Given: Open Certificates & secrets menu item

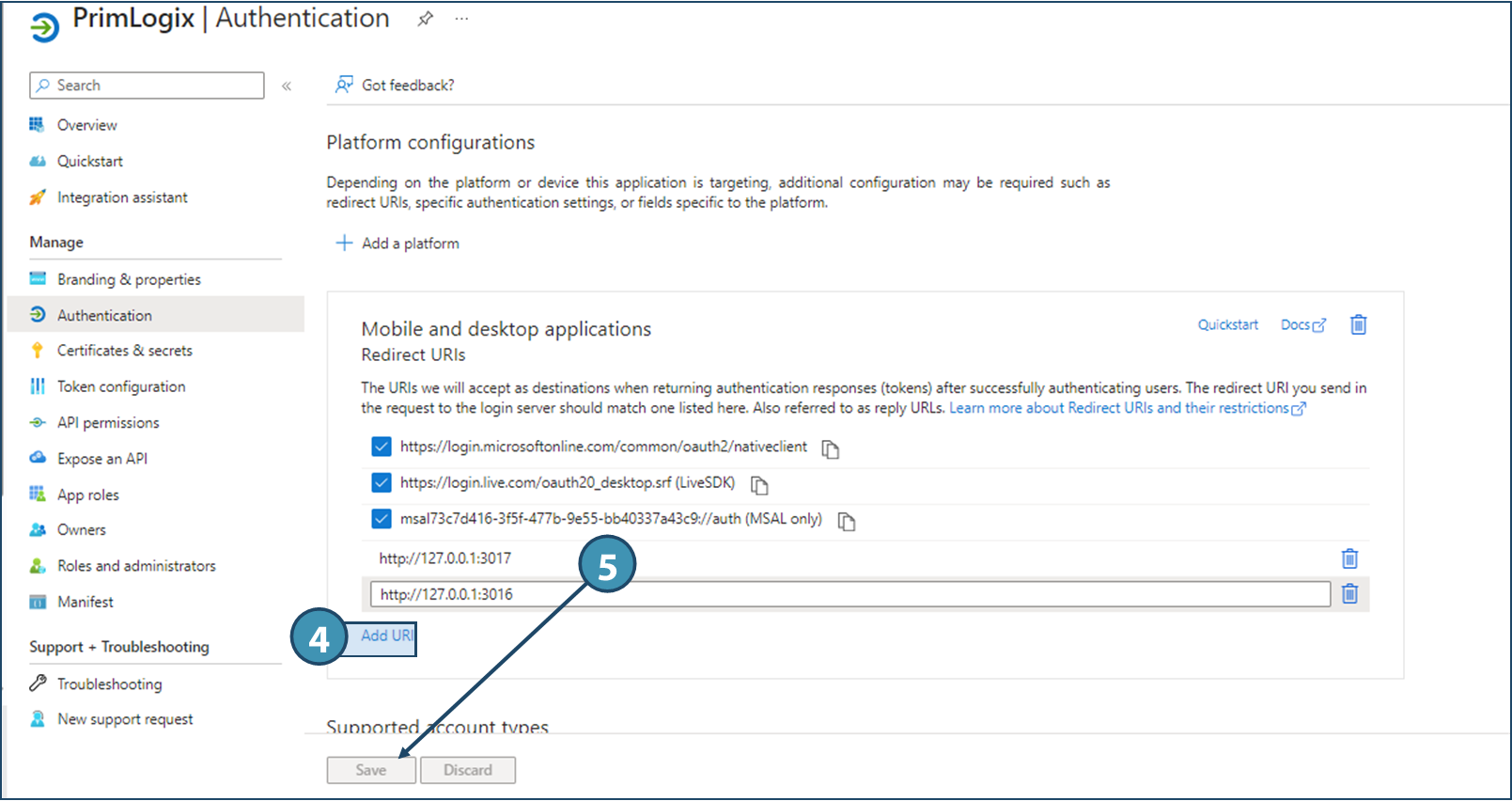Looking at the screenshot, I should tap(124, 351).
